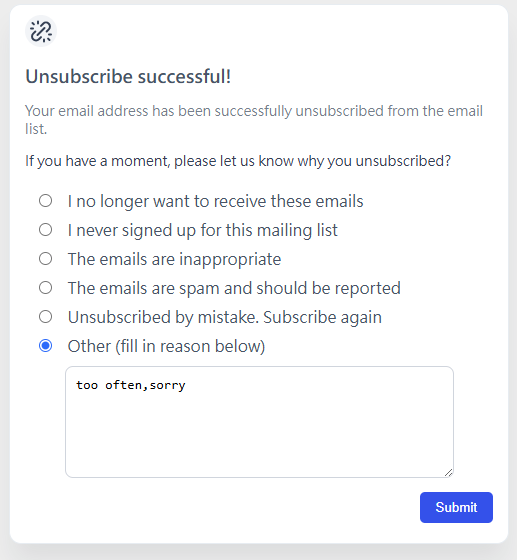Viewport: 517px width, 560px height.
Task: Click the broken link unsubscribe icon
Action: click(41, 31)
